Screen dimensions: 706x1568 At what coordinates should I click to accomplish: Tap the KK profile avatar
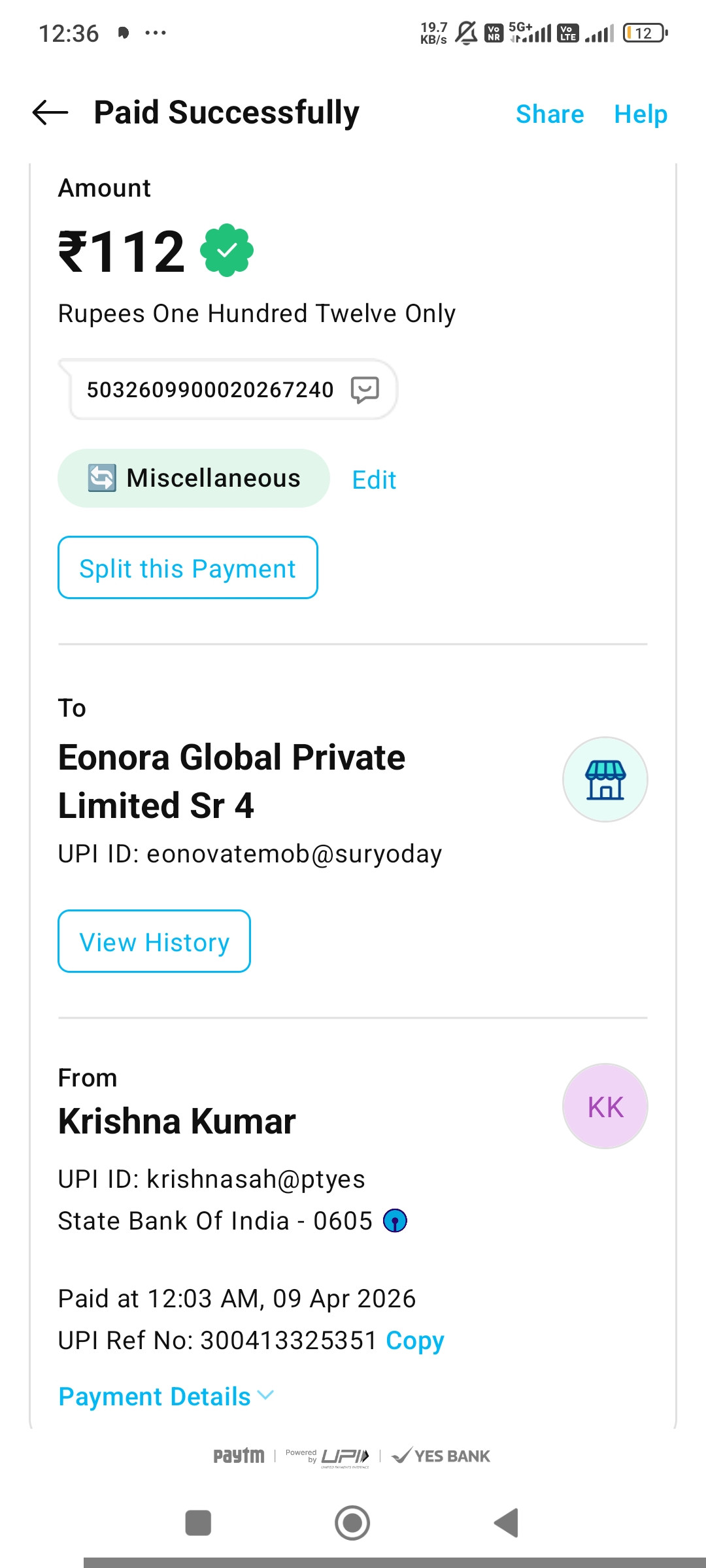[x=605, y=1106]
